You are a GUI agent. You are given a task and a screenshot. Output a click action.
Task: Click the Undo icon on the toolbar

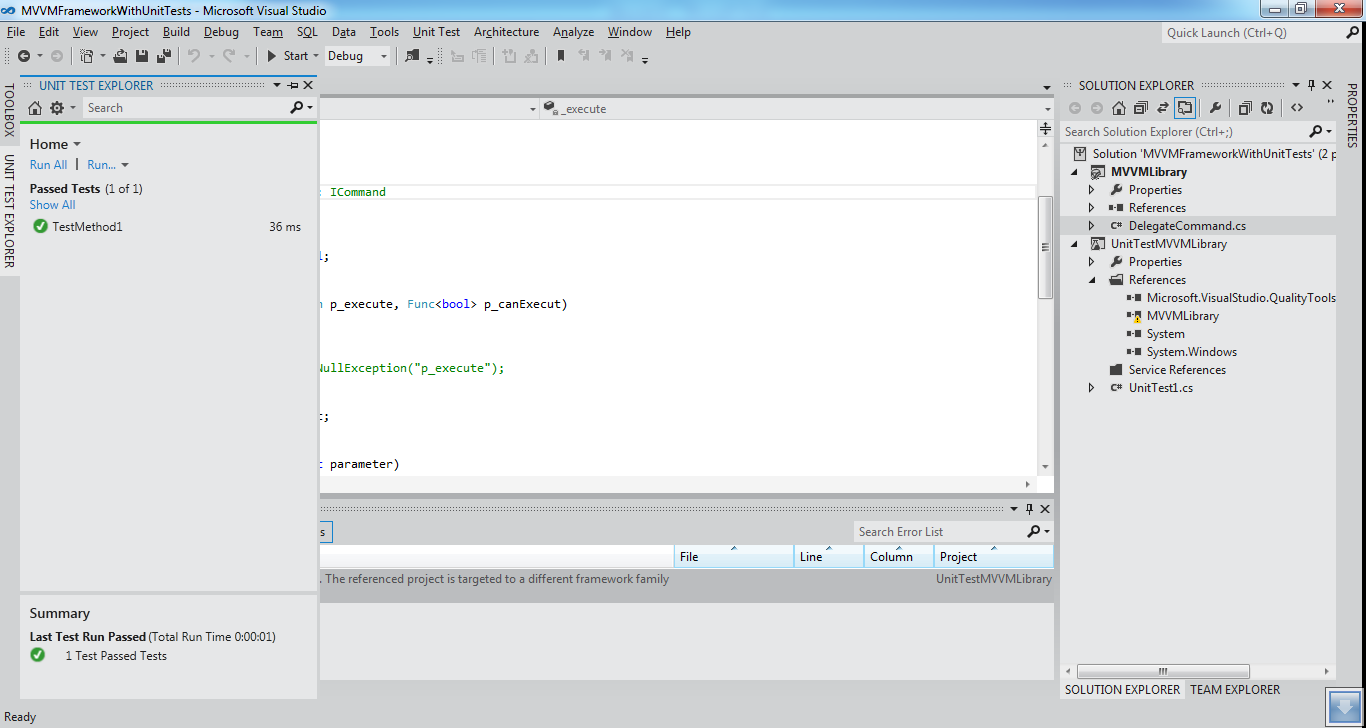click(194, 56)
